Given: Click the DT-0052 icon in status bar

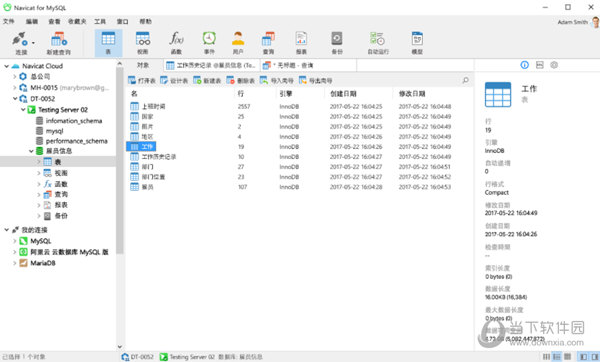Looking at the screenshot, I should (125, 357).
